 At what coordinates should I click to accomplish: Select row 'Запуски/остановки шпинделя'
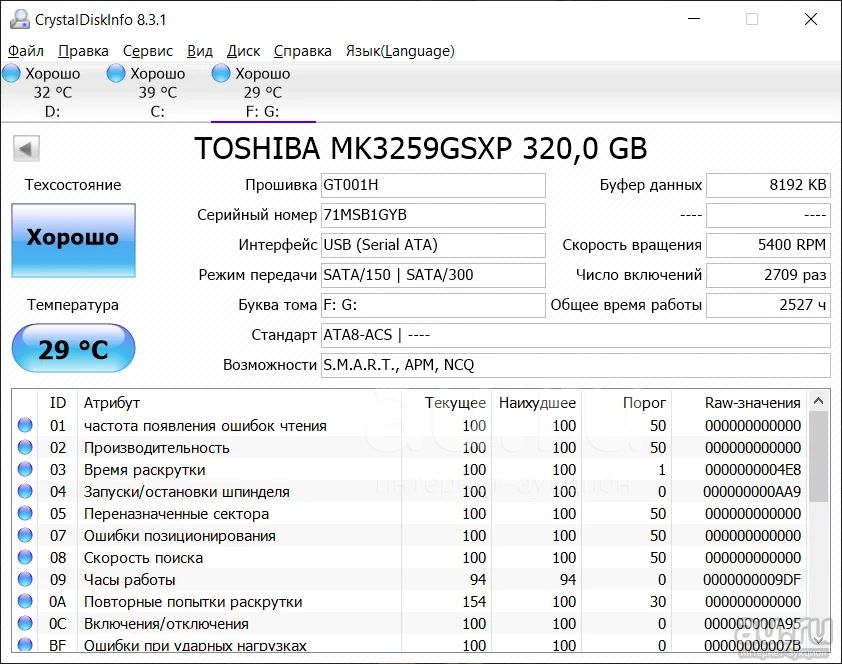coord(410,492)
